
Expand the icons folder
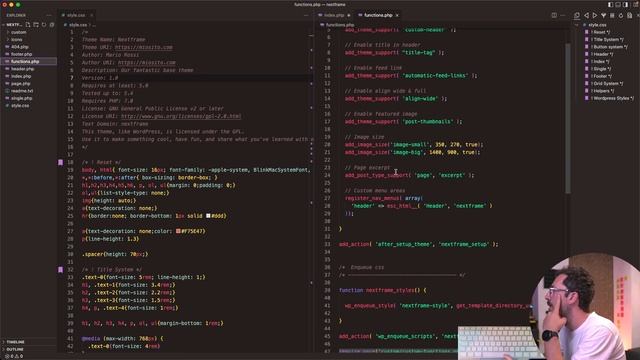pos(28,40)
